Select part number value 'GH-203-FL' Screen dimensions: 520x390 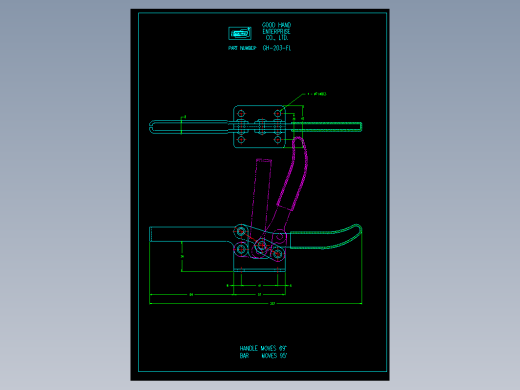[277, 48]
